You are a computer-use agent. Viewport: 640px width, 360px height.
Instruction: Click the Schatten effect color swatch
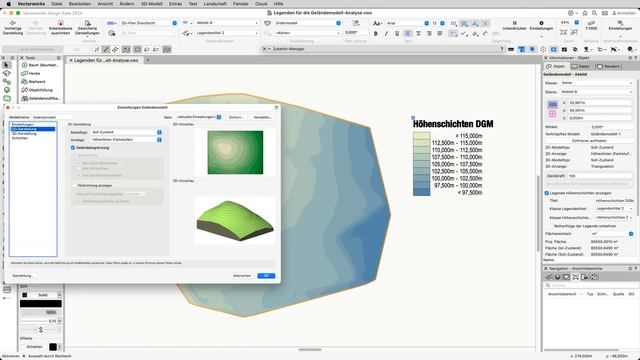pos(53,347)
